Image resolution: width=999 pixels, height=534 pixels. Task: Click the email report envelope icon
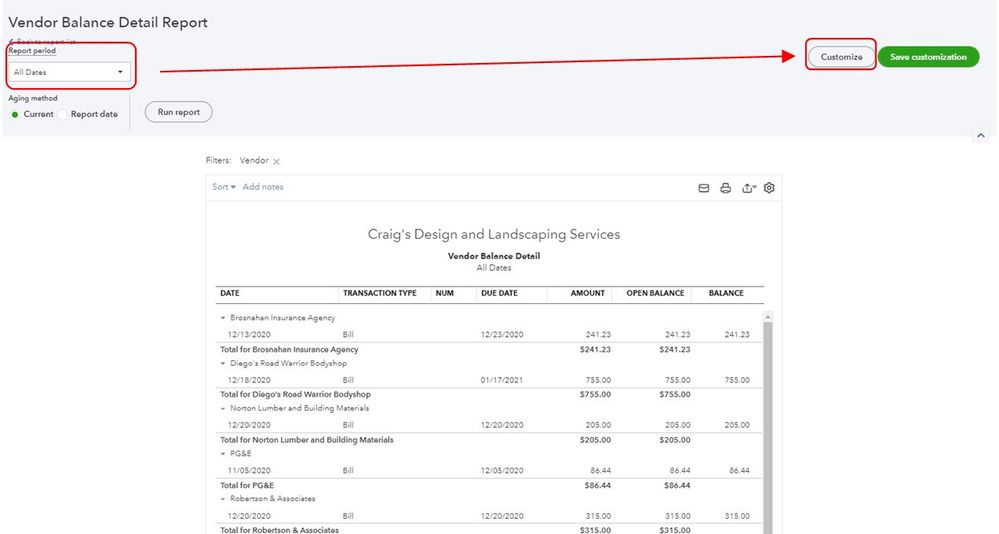(703, 188)
